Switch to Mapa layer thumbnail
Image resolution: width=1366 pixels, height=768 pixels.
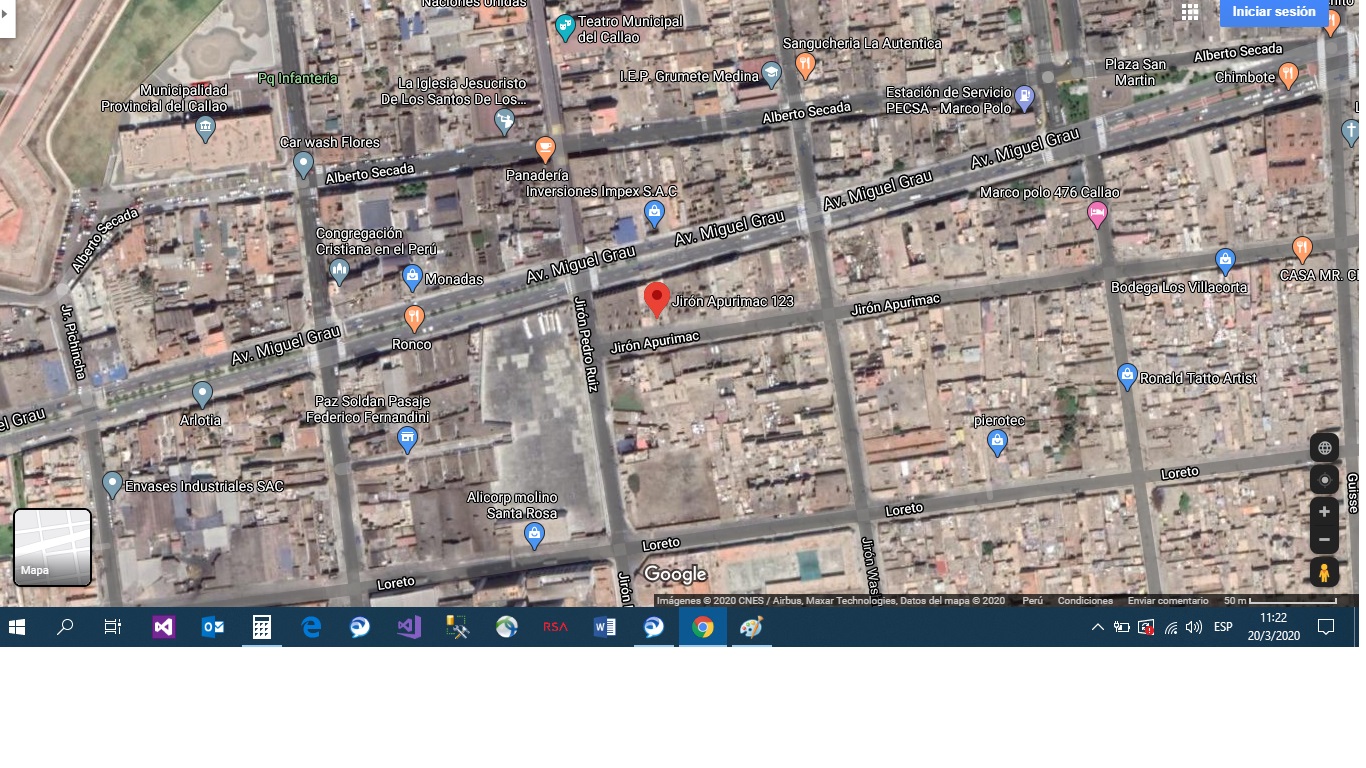[52, 547]
